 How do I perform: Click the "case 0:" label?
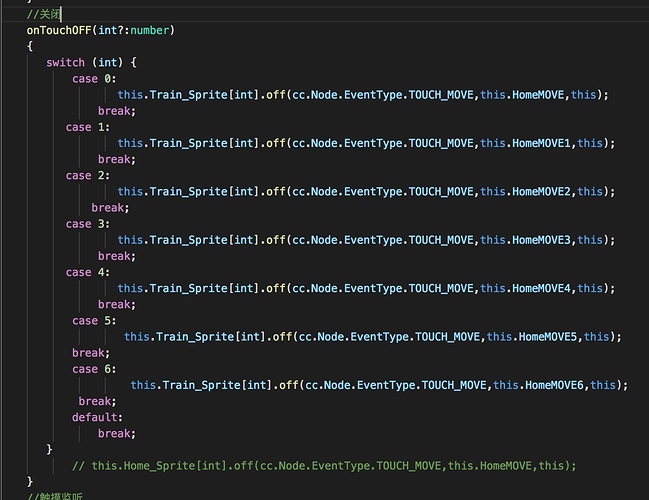click(94, 78)
